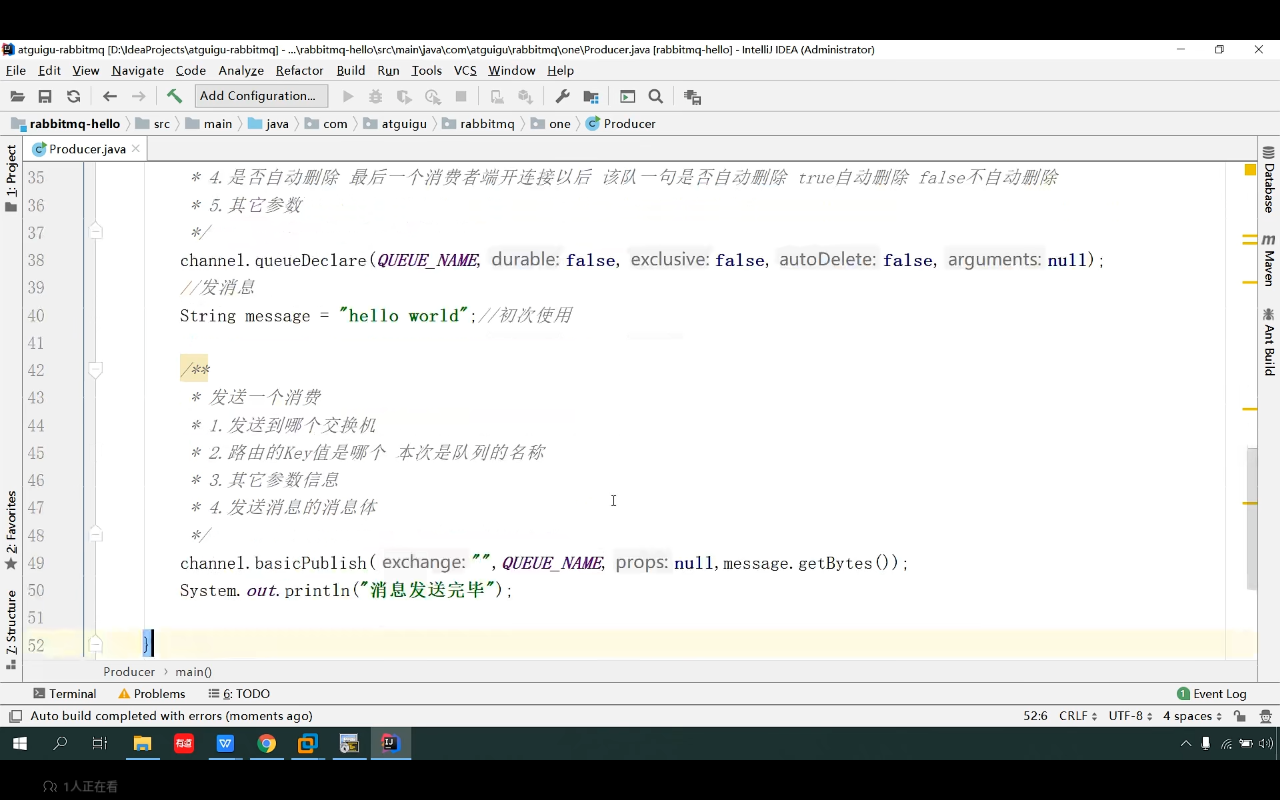Open Settings with the wrench icon
This screenshot has width=1280, height=800.
pyautogui.click(x=562, y=96)
